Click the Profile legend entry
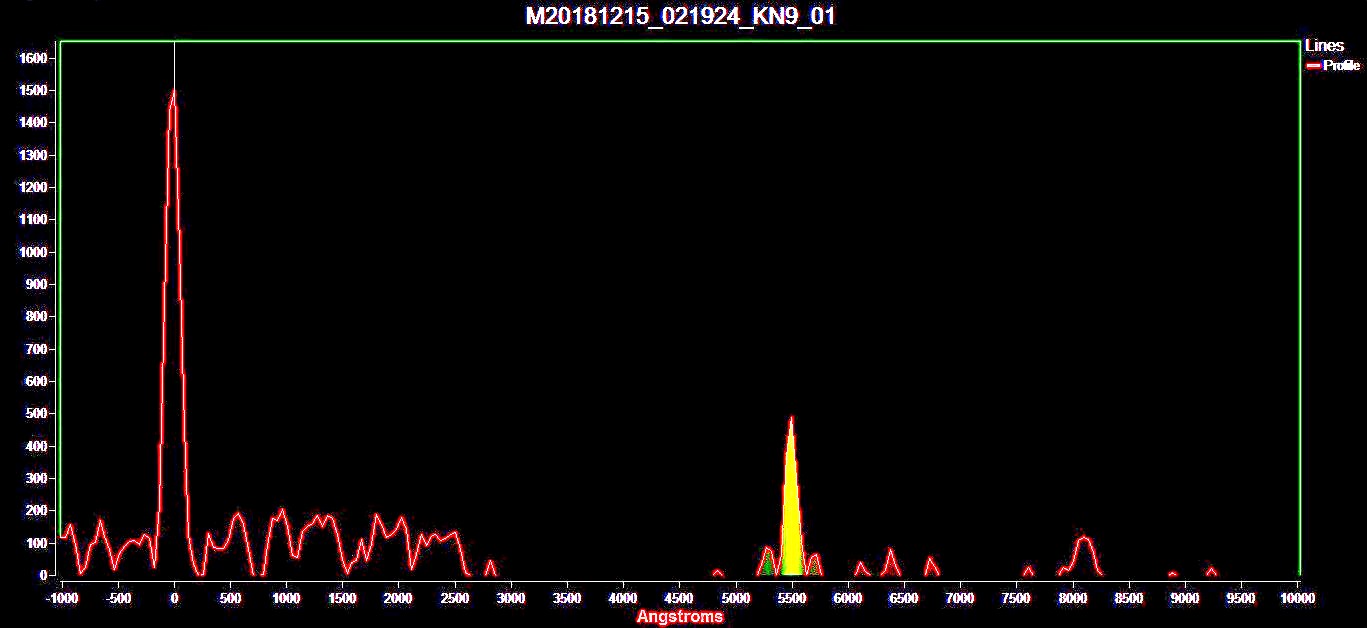 [1341, 65]
